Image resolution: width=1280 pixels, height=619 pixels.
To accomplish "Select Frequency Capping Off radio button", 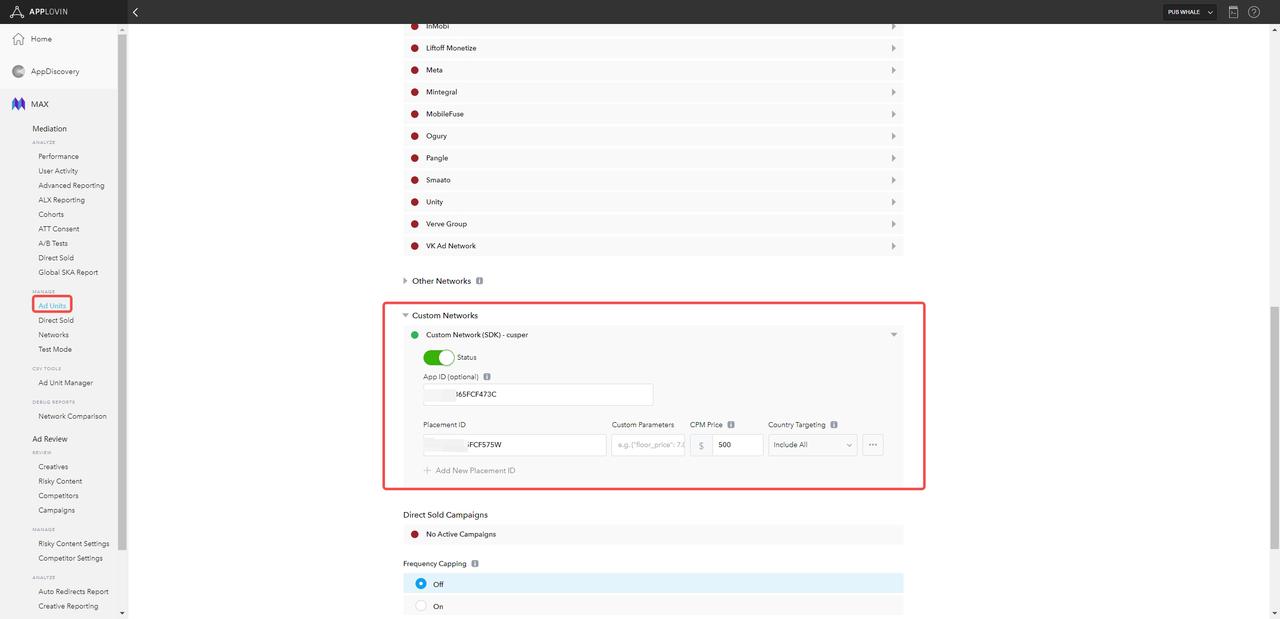I will (x=421, y=584).
